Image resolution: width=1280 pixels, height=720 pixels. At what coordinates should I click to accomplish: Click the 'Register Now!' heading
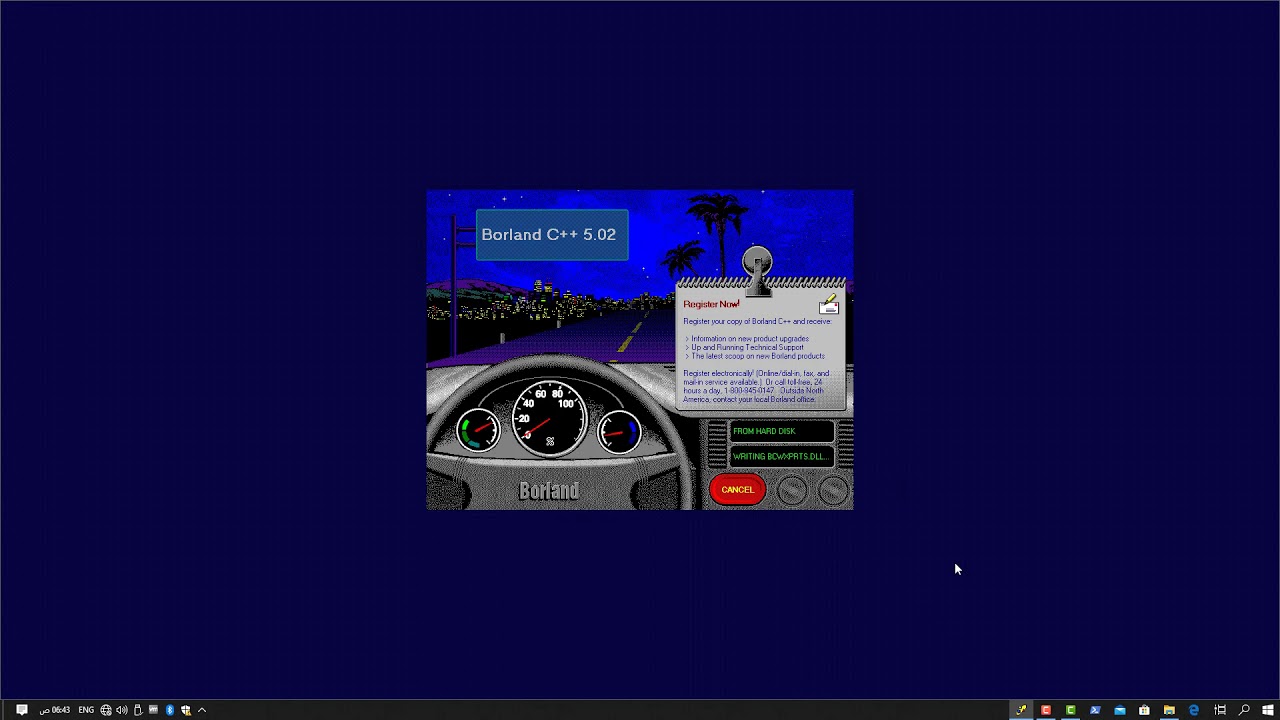711,304
